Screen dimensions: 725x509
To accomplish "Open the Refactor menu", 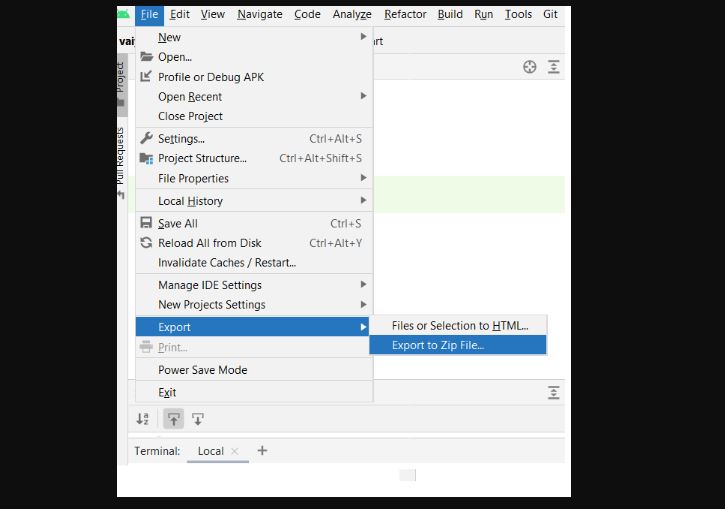I will (x=405, y=14).
